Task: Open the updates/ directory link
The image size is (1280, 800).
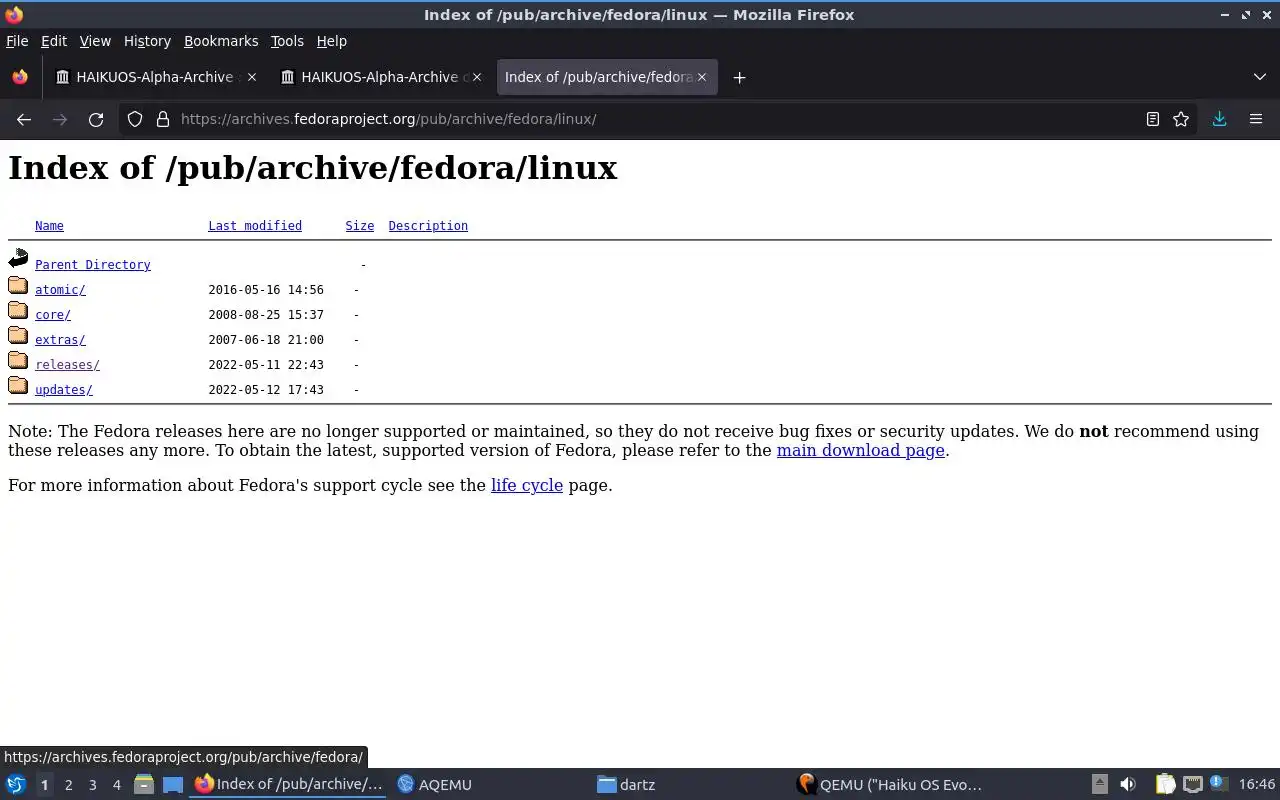Action: click(64, 390)
